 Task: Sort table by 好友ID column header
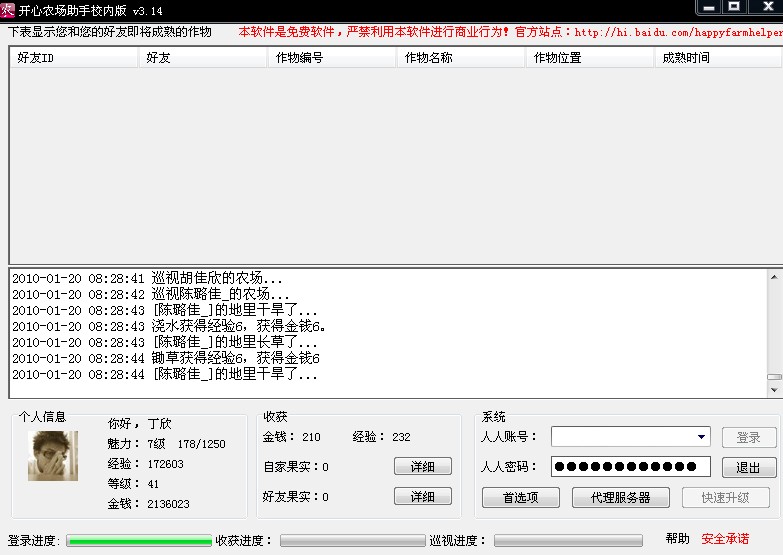click(x=73, y=58)
